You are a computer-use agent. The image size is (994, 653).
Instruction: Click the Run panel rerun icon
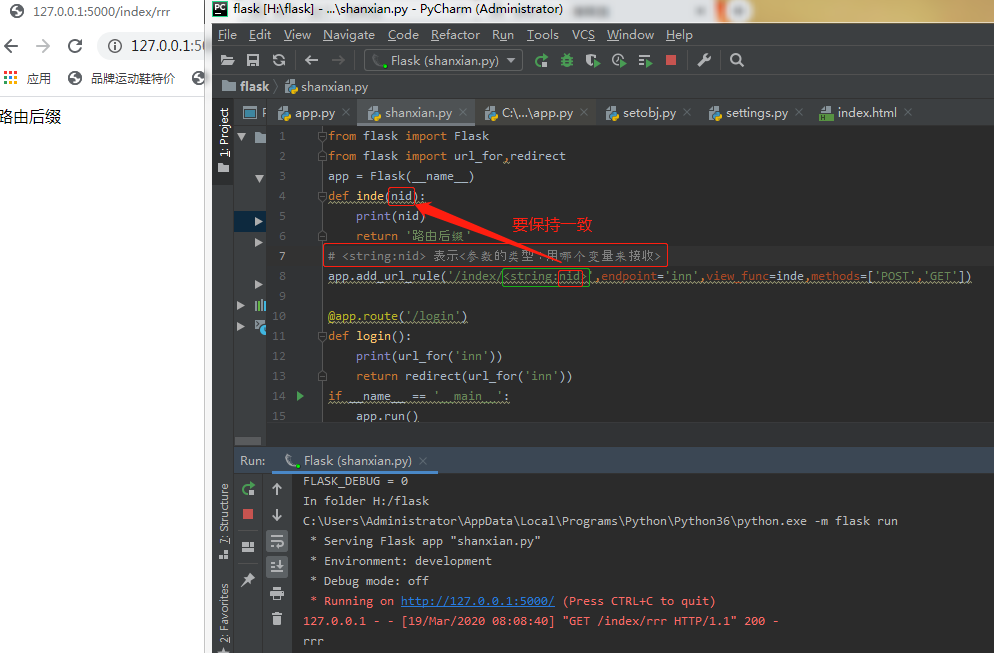(248, 489)
